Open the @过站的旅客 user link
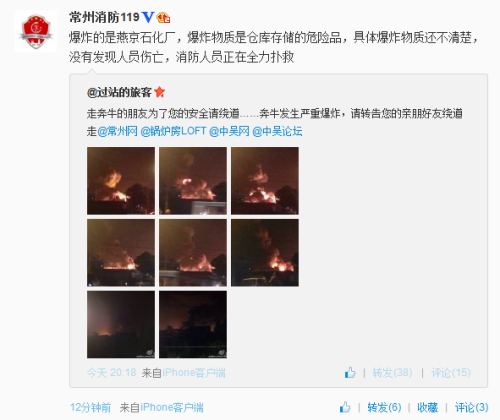 pos(119,92)
